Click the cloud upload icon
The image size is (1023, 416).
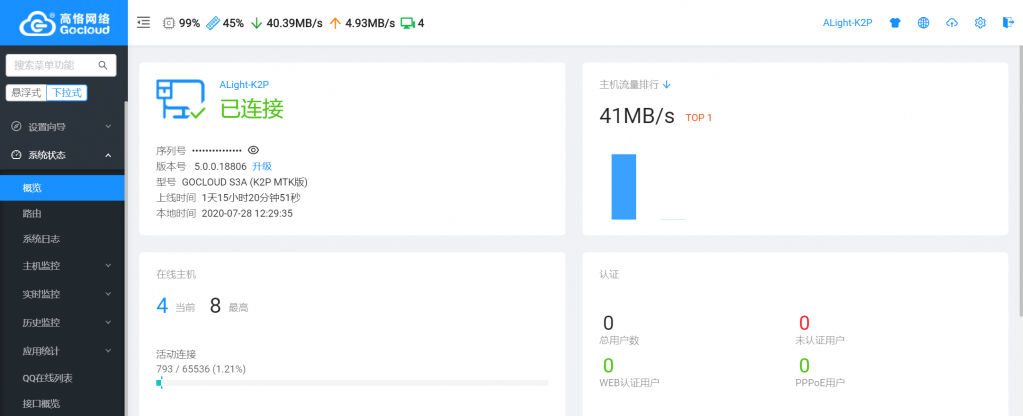pyautogui.click(x=951, y=23)
